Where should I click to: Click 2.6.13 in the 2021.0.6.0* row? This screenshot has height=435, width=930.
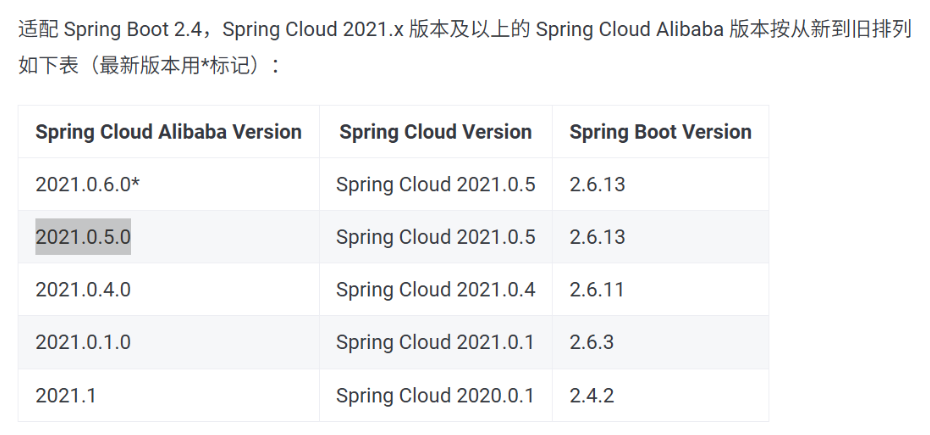[x=660, y=185]
